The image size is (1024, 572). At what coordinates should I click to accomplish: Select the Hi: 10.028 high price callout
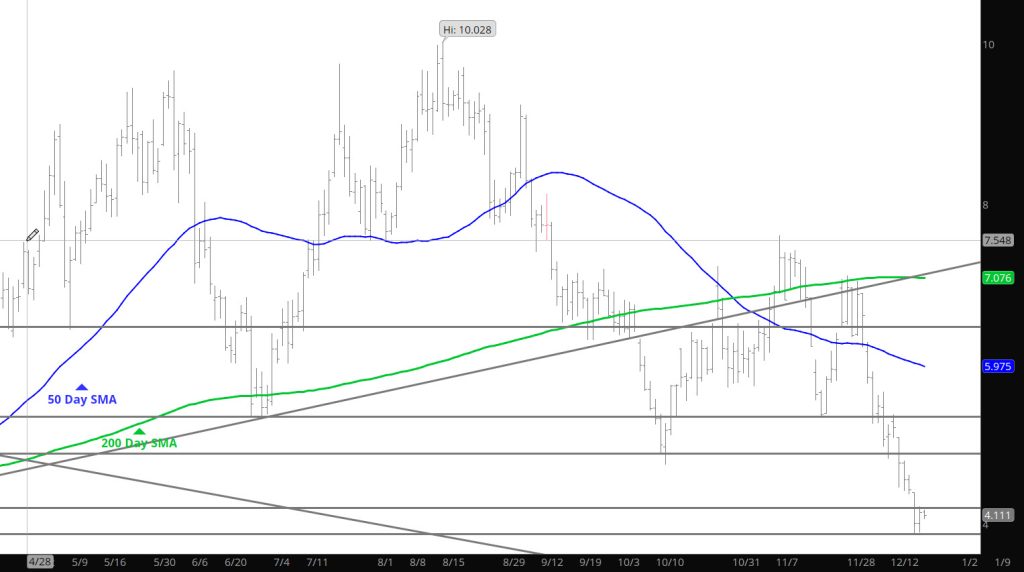point(468,29)
